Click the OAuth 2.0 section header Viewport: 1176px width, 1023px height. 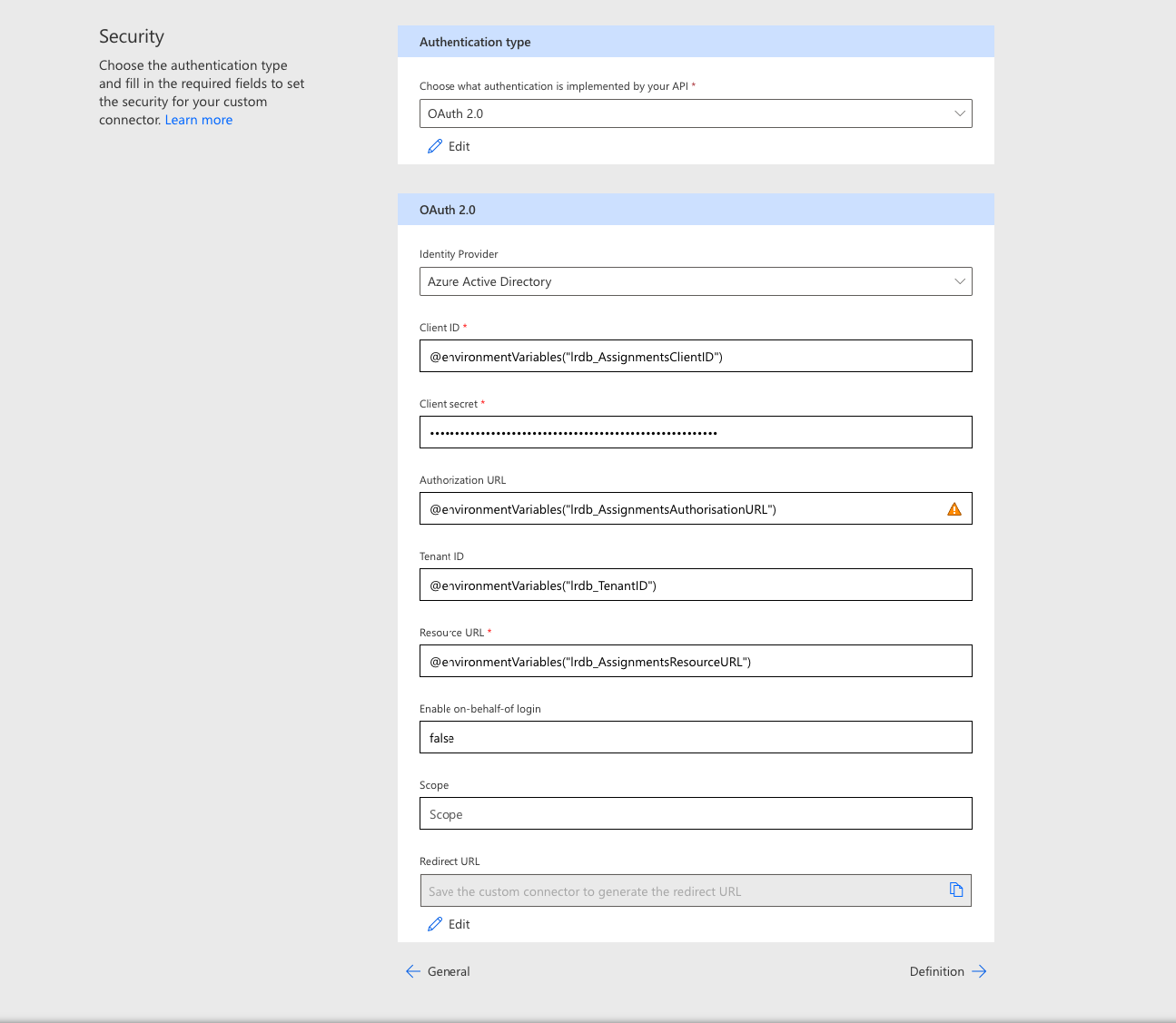(696, 210)
